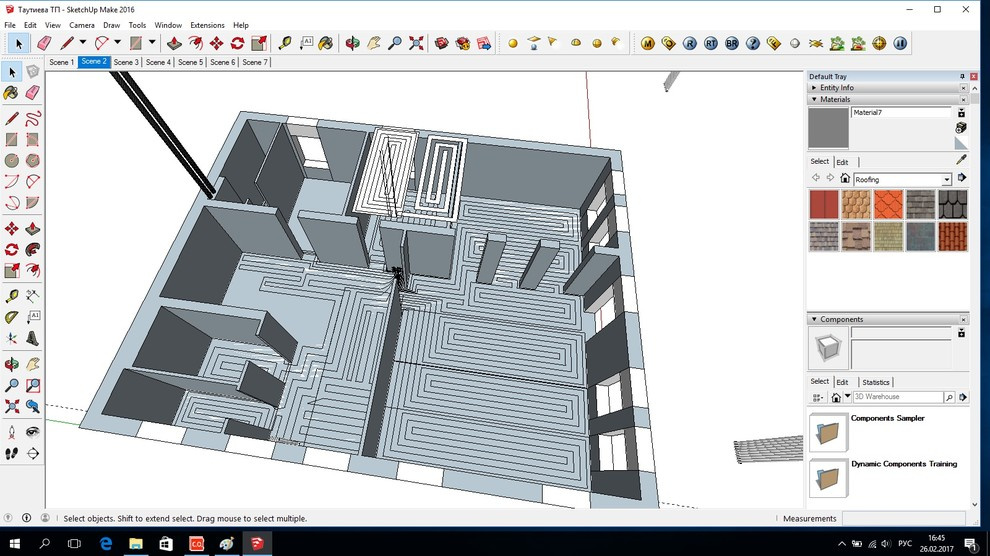Open the Statistics tab in Components

pos(875,382)
